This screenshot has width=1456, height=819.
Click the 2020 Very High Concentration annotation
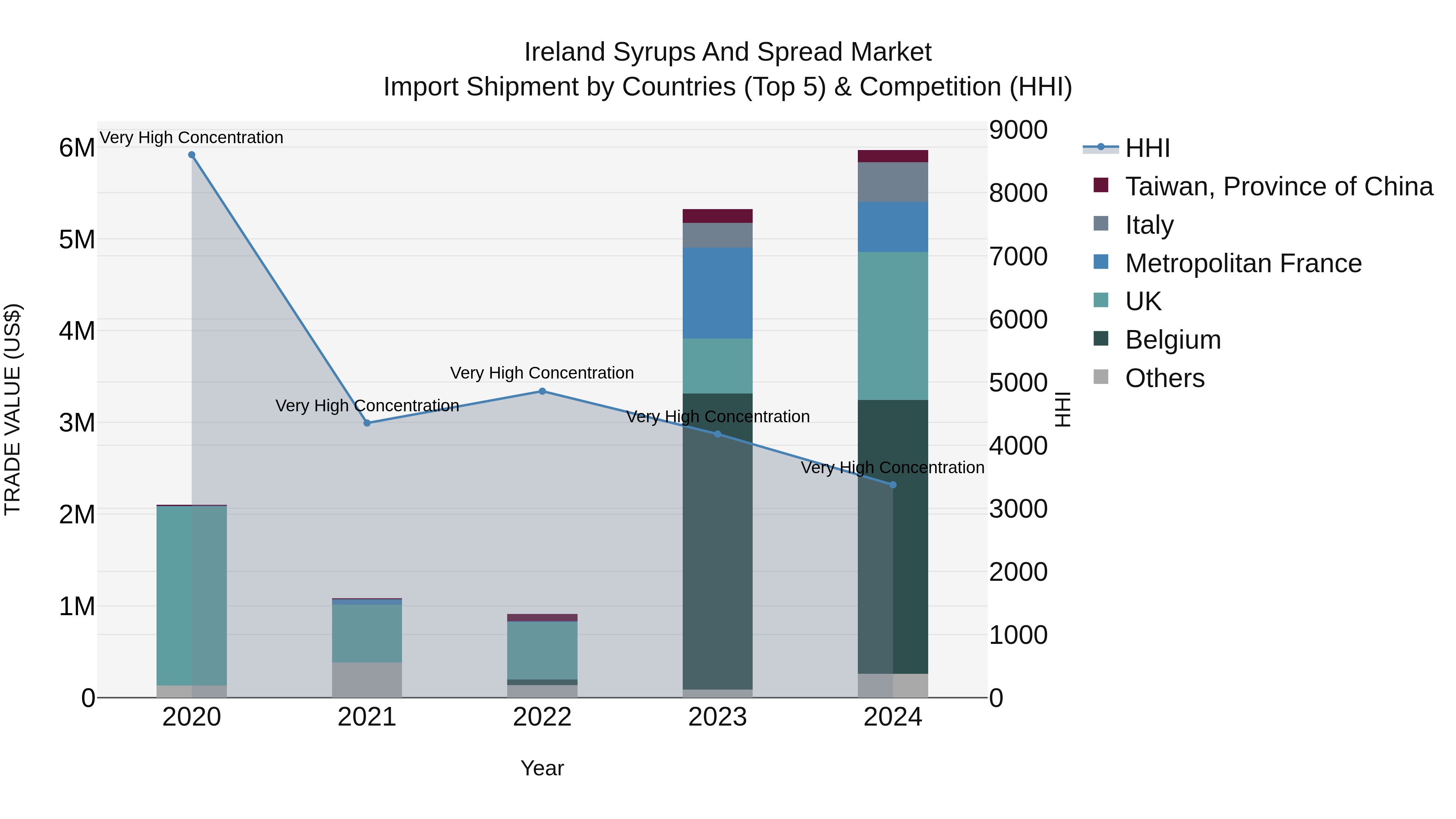click(192, 138)
